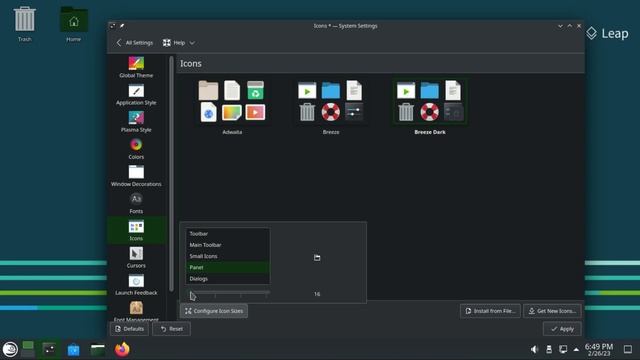Click Get New Icons button
Screen dimensions: 640x360
pos(553,311)
